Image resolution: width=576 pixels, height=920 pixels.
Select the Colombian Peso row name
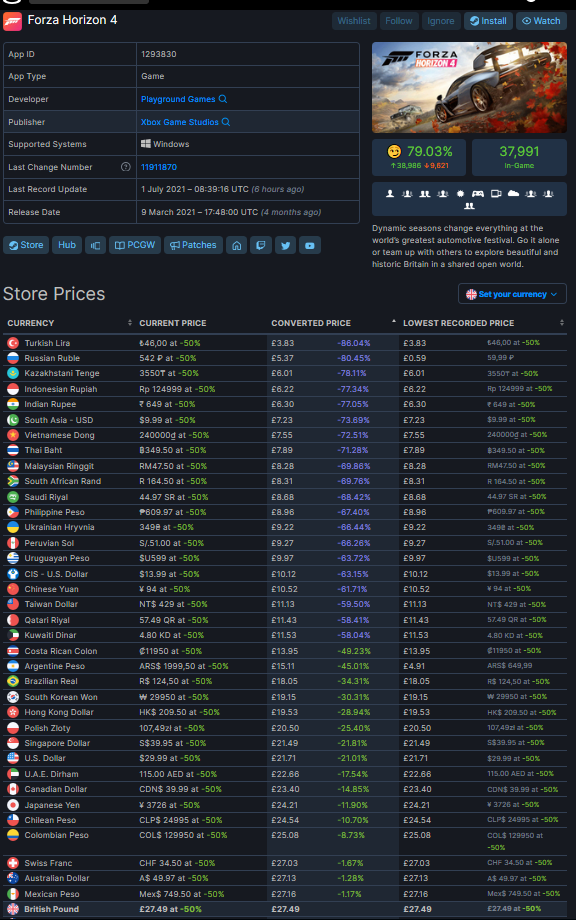point(56,835)
